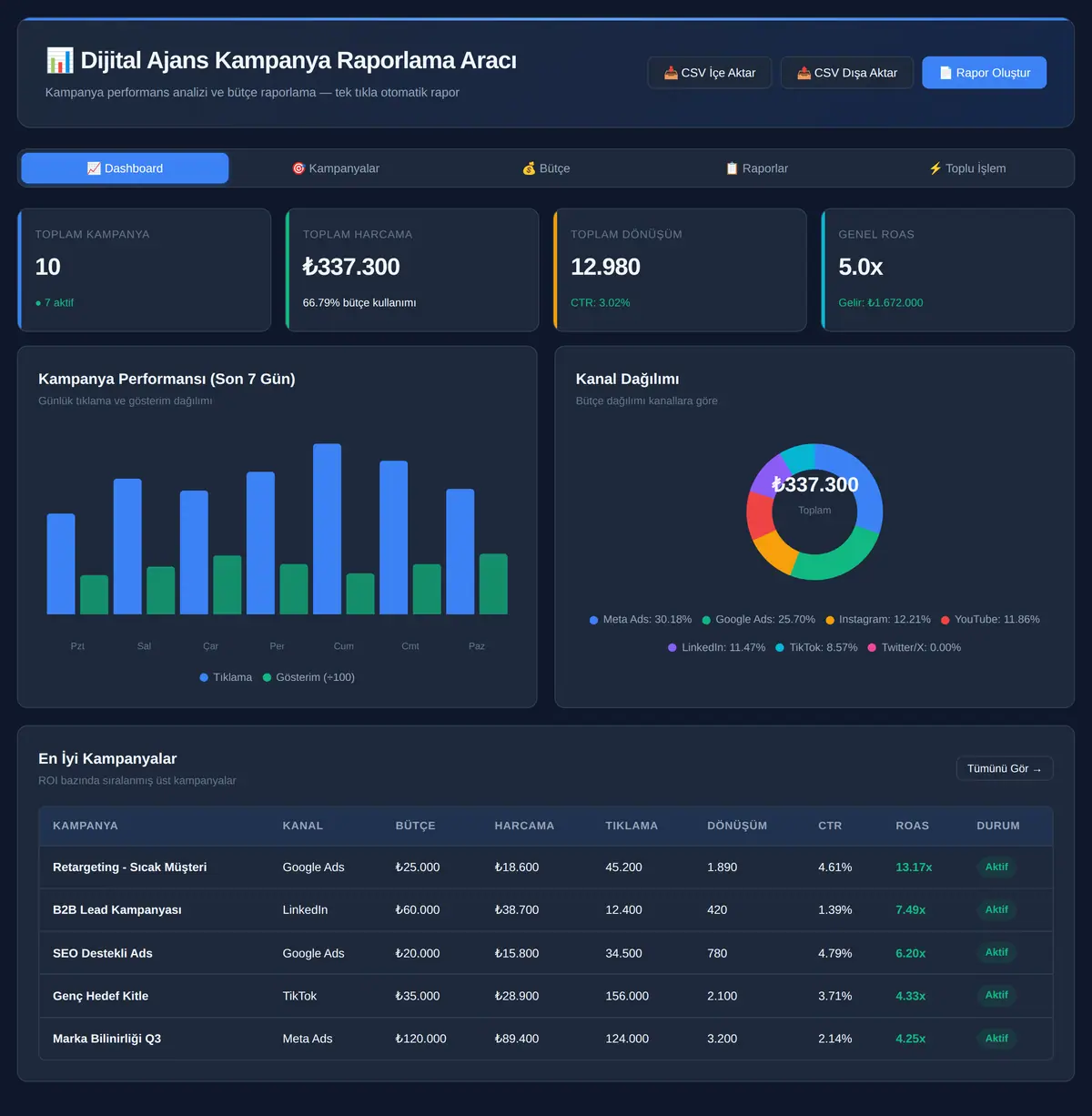This screenshot has height=1116, width=1092.
Task: Click the tall blue bar for Cum
Action: (328, 529)
